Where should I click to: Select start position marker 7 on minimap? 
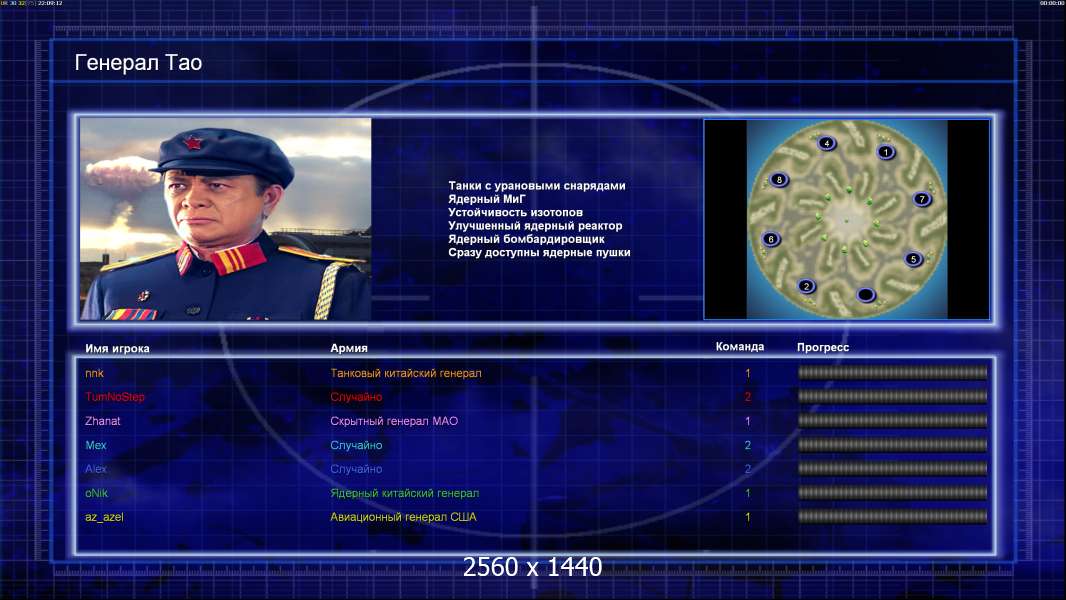(922, 199)
